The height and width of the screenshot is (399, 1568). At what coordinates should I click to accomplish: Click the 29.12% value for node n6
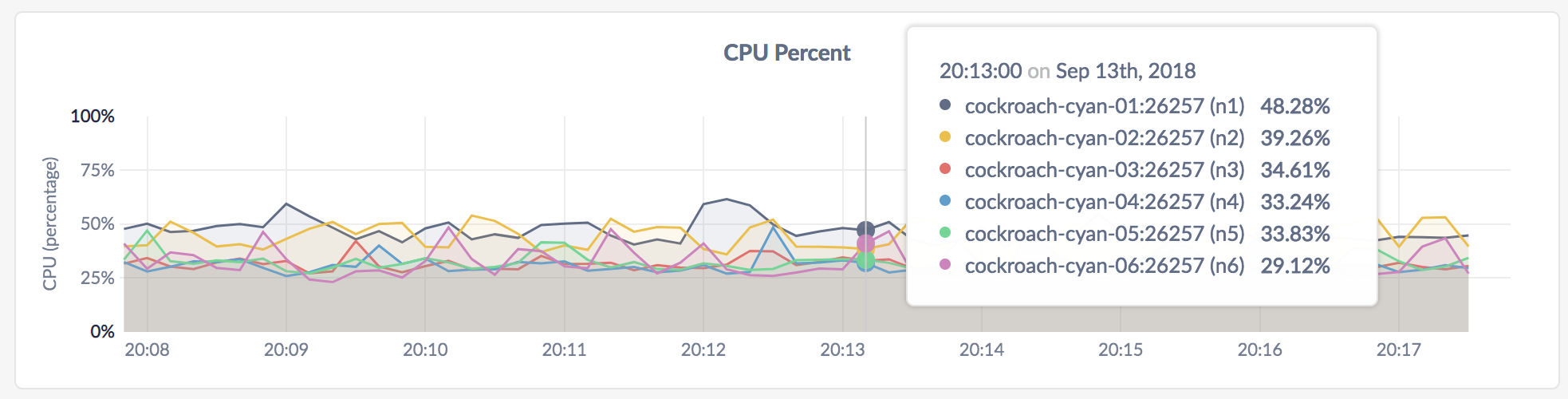pos(1294,266)
